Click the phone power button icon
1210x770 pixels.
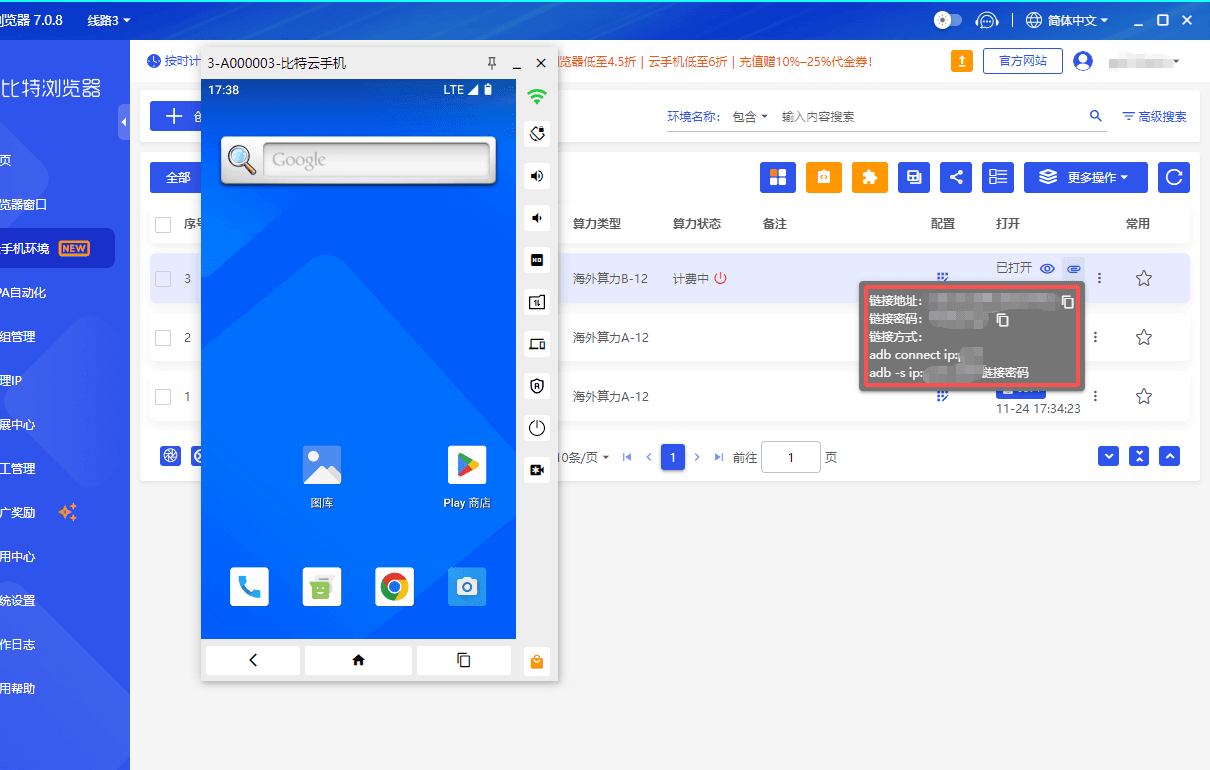pyautogui.click(x=537, y=428)
